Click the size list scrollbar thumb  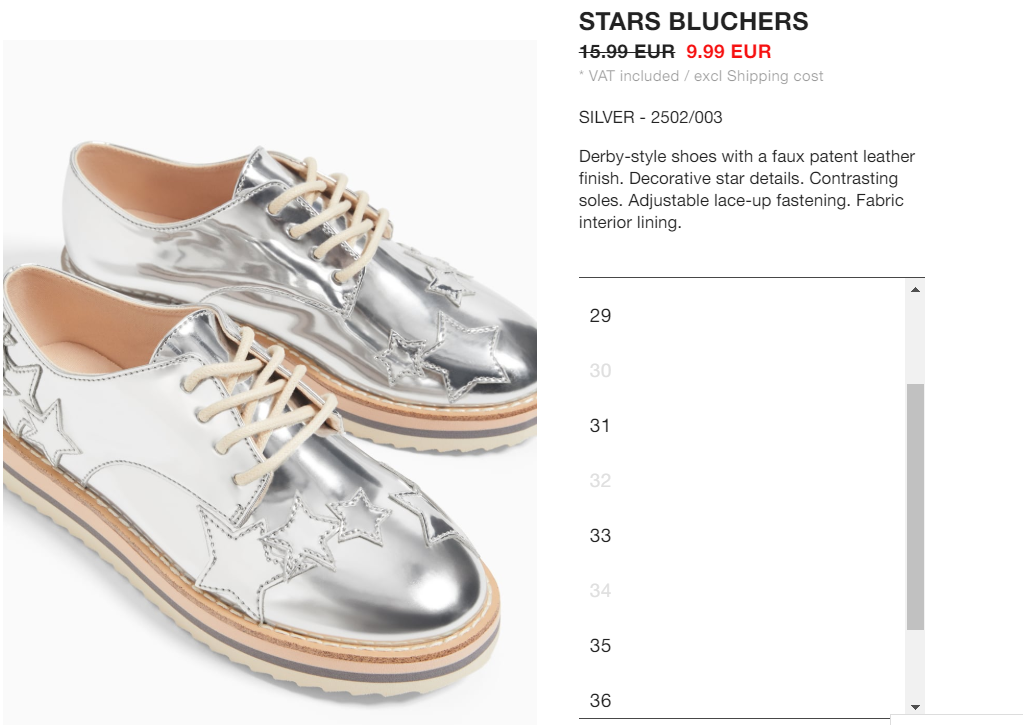(915, 507)
